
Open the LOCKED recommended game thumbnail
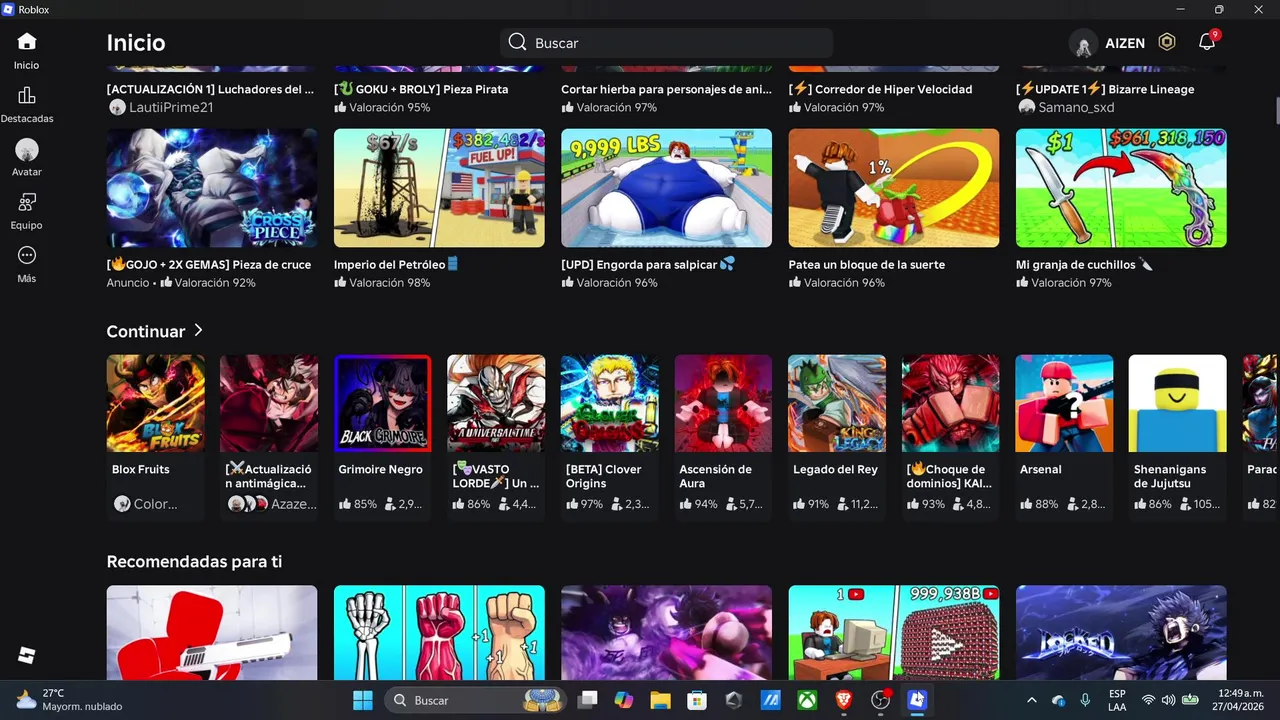(1121, 633)
